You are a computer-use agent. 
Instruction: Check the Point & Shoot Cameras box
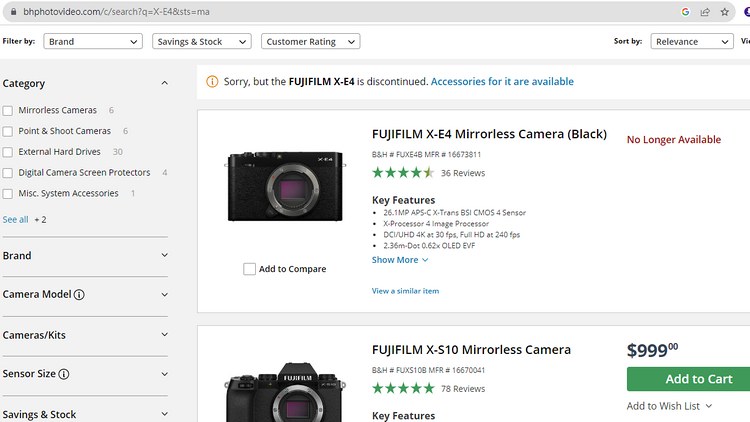click(8, 131)
